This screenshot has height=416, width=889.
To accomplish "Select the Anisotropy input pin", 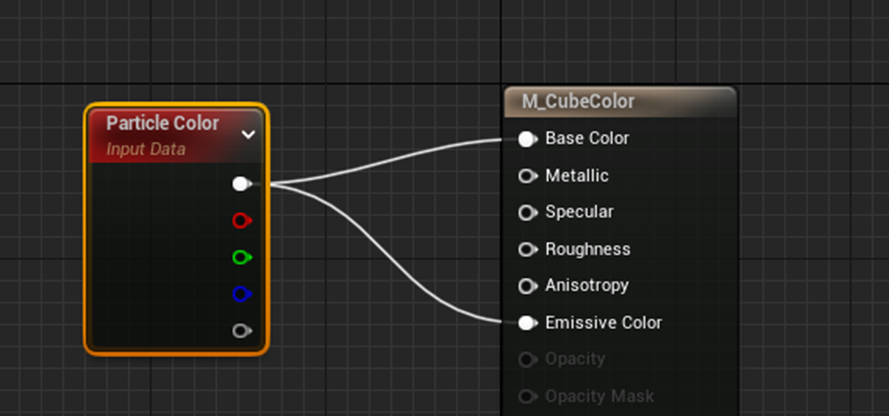I will pyautogui.click(x=527, y=286).
